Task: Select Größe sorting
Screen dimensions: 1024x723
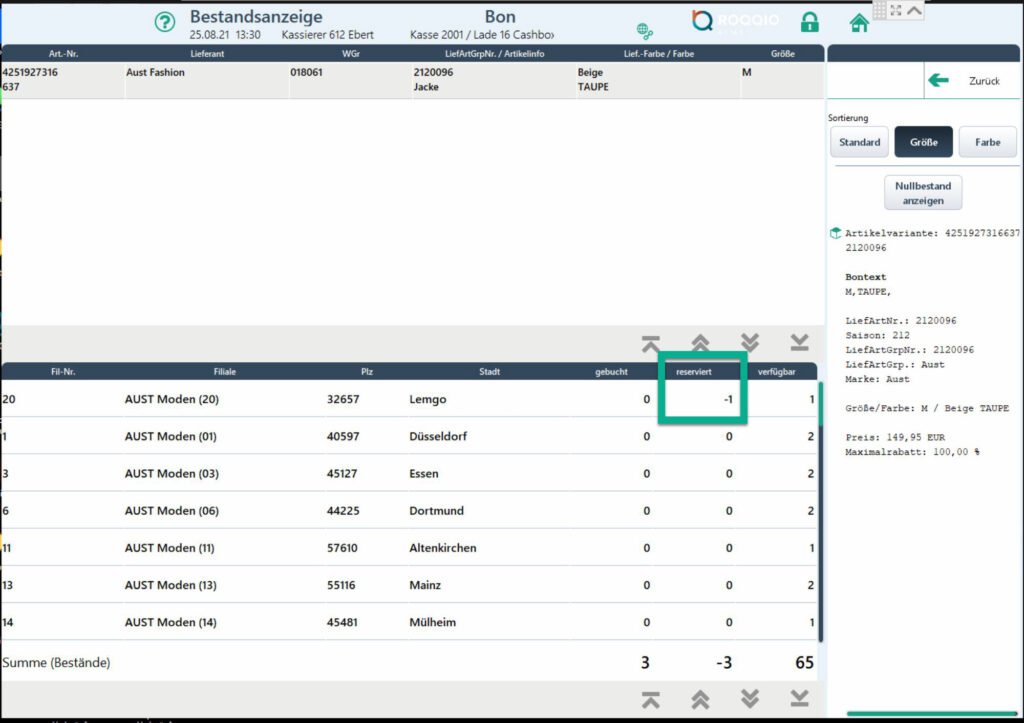Action: tap(923, 142)
